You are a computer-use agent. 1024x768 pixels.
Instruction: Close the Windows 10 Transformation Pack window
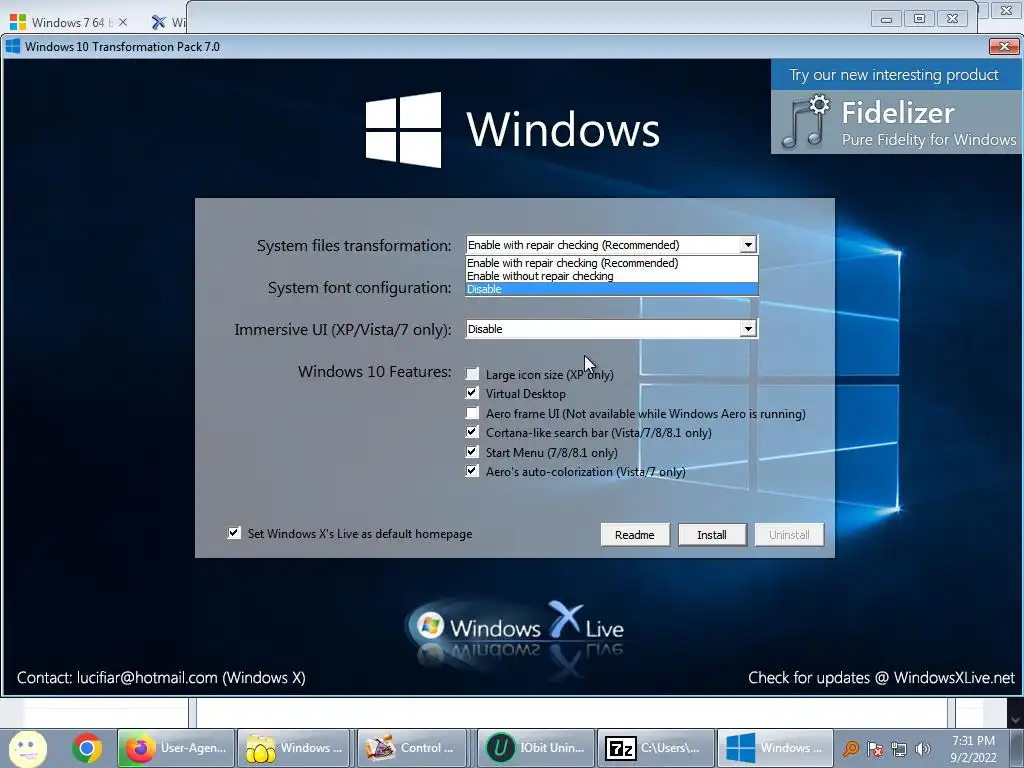click(x=1004, y=46)
